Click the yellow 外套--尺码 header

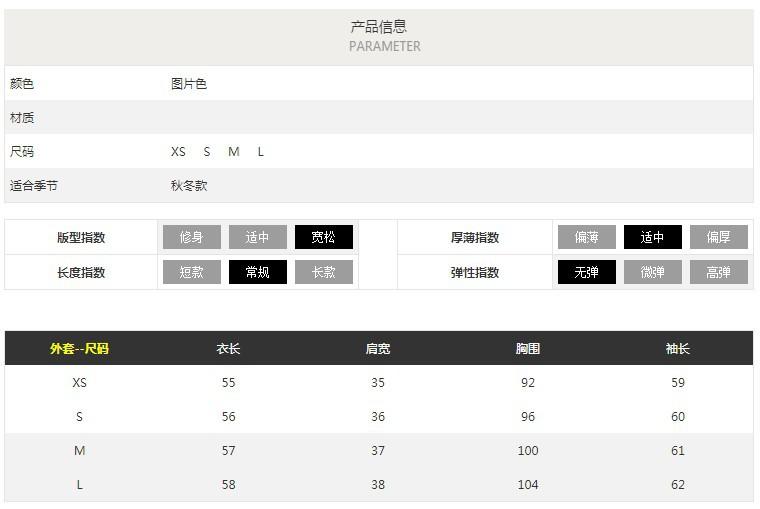pos(79,349)
